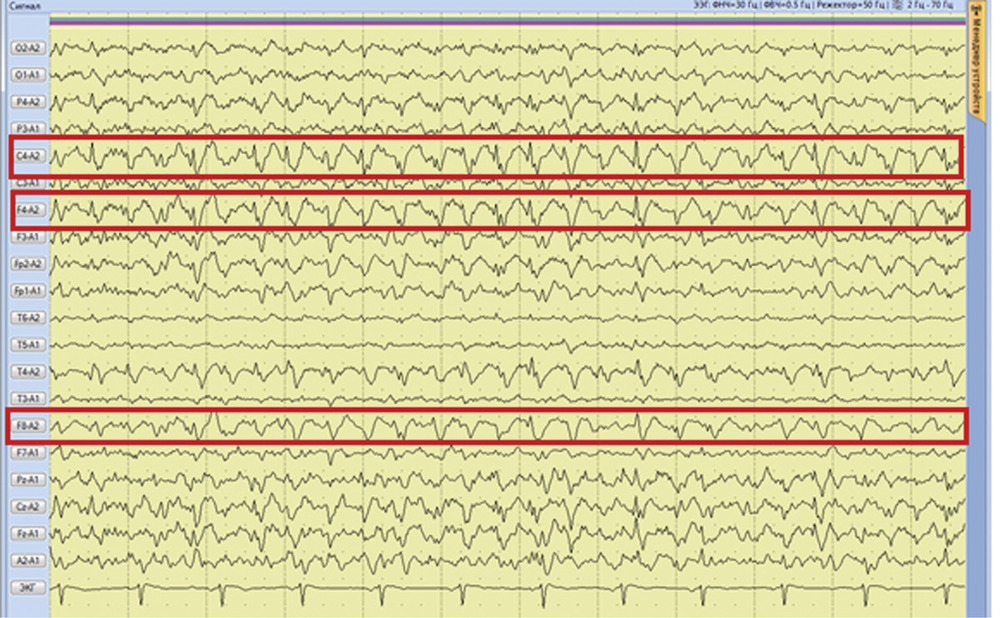Click the Pz-A1 lead button
Image resolution: width=1000 pixels, height=618 pixels.
[x=26, y=480]
